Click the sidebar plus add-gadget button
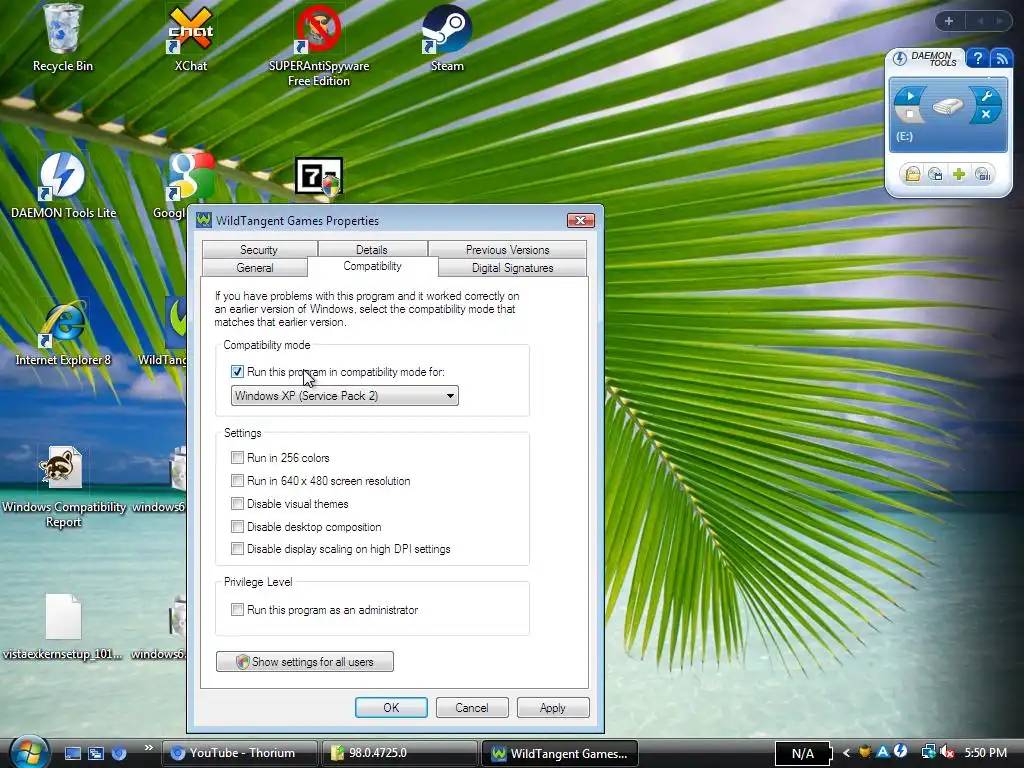This screenshot has height=768, width=1024. pos(949,21)
